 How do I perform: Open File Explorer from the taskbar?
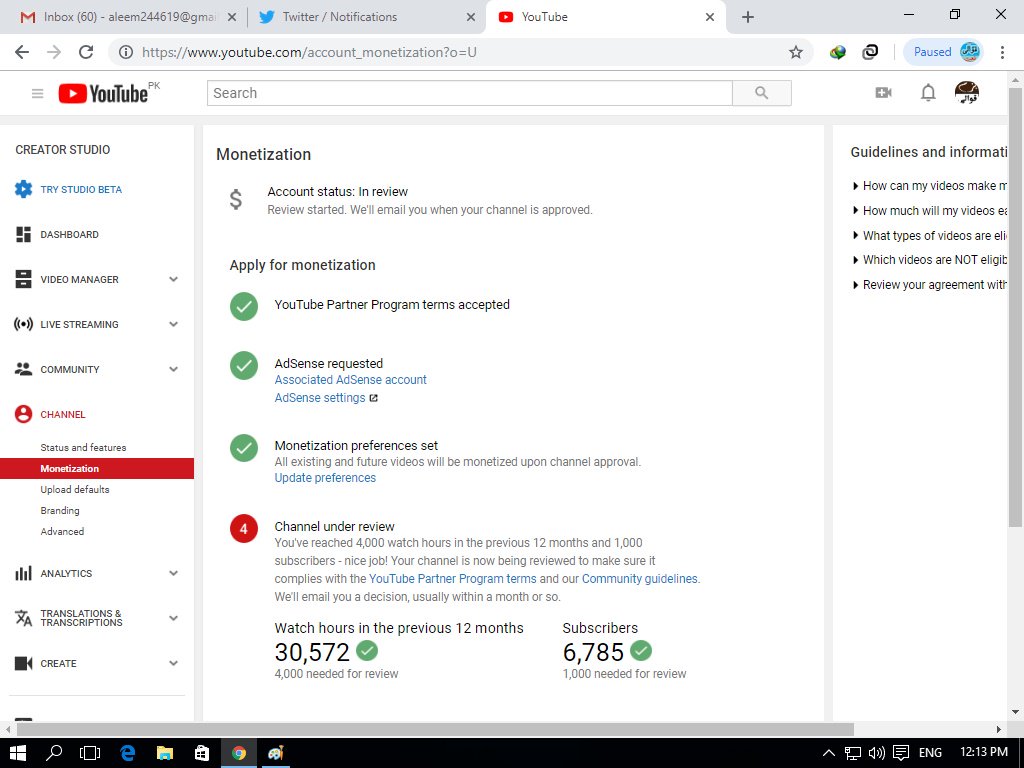coord(165,753)
